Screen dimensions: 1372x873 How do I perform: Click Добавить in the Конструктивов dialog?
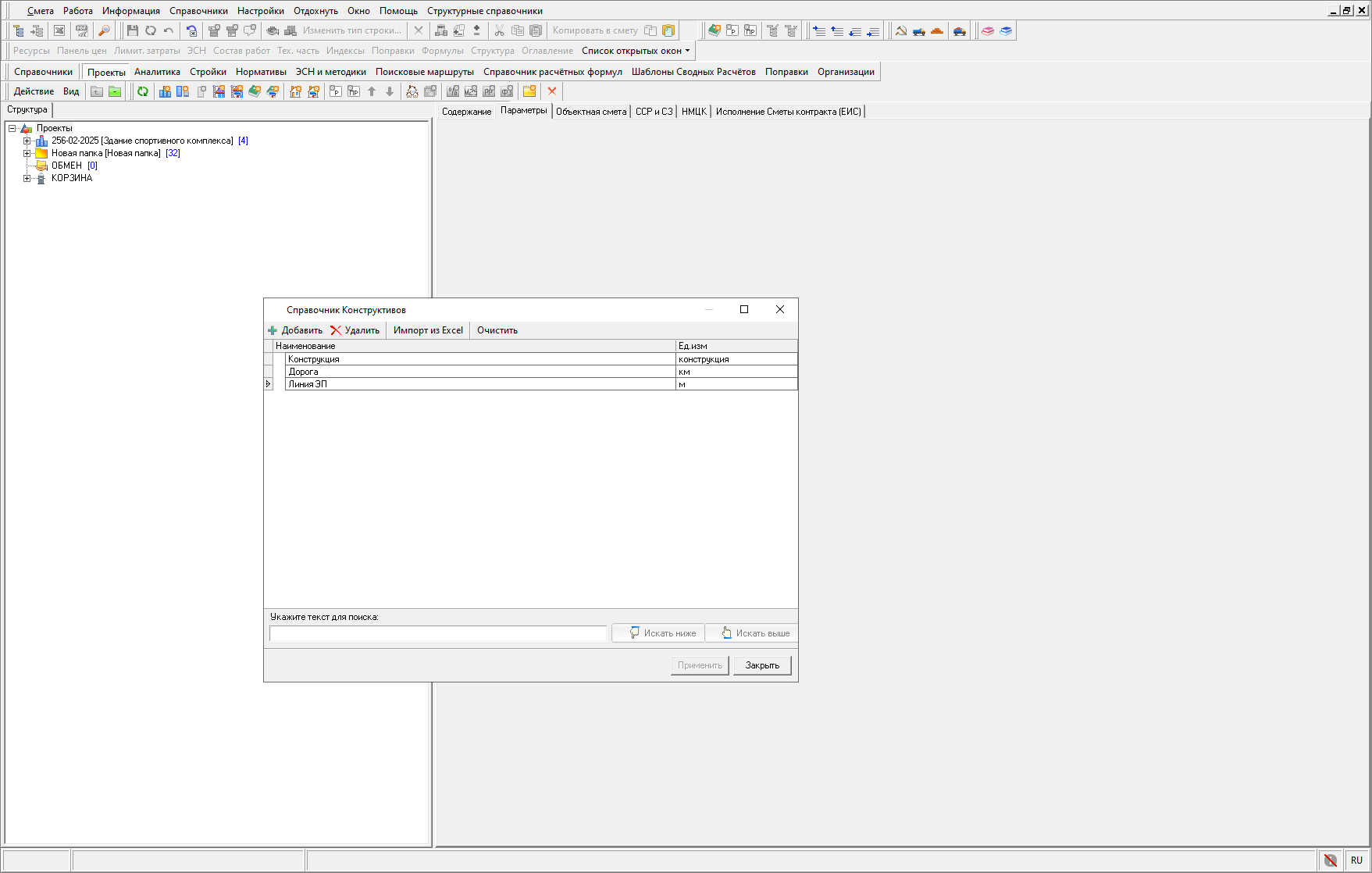[x=295, y=330]
